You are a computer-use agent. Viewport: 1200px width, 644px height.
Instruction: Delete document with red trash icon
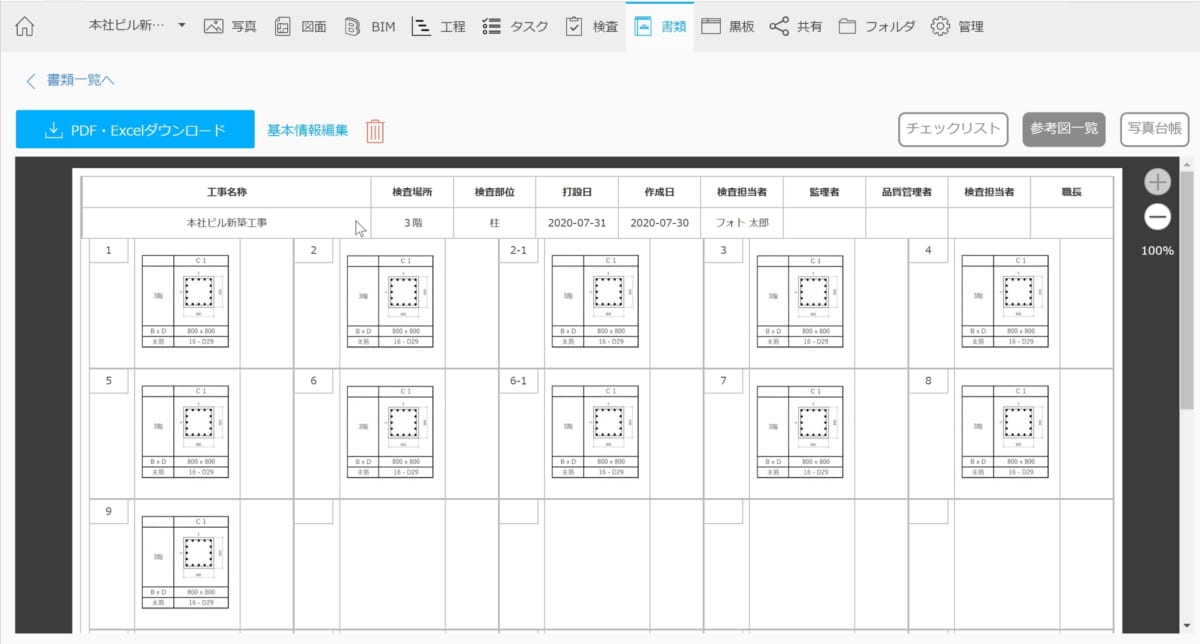coord(375,131)
